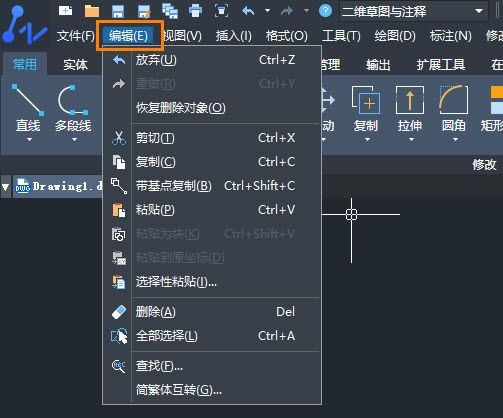
Task: Click the triangle left of drawing tabs
Action: pyautogui.click(x=5, y=187)
